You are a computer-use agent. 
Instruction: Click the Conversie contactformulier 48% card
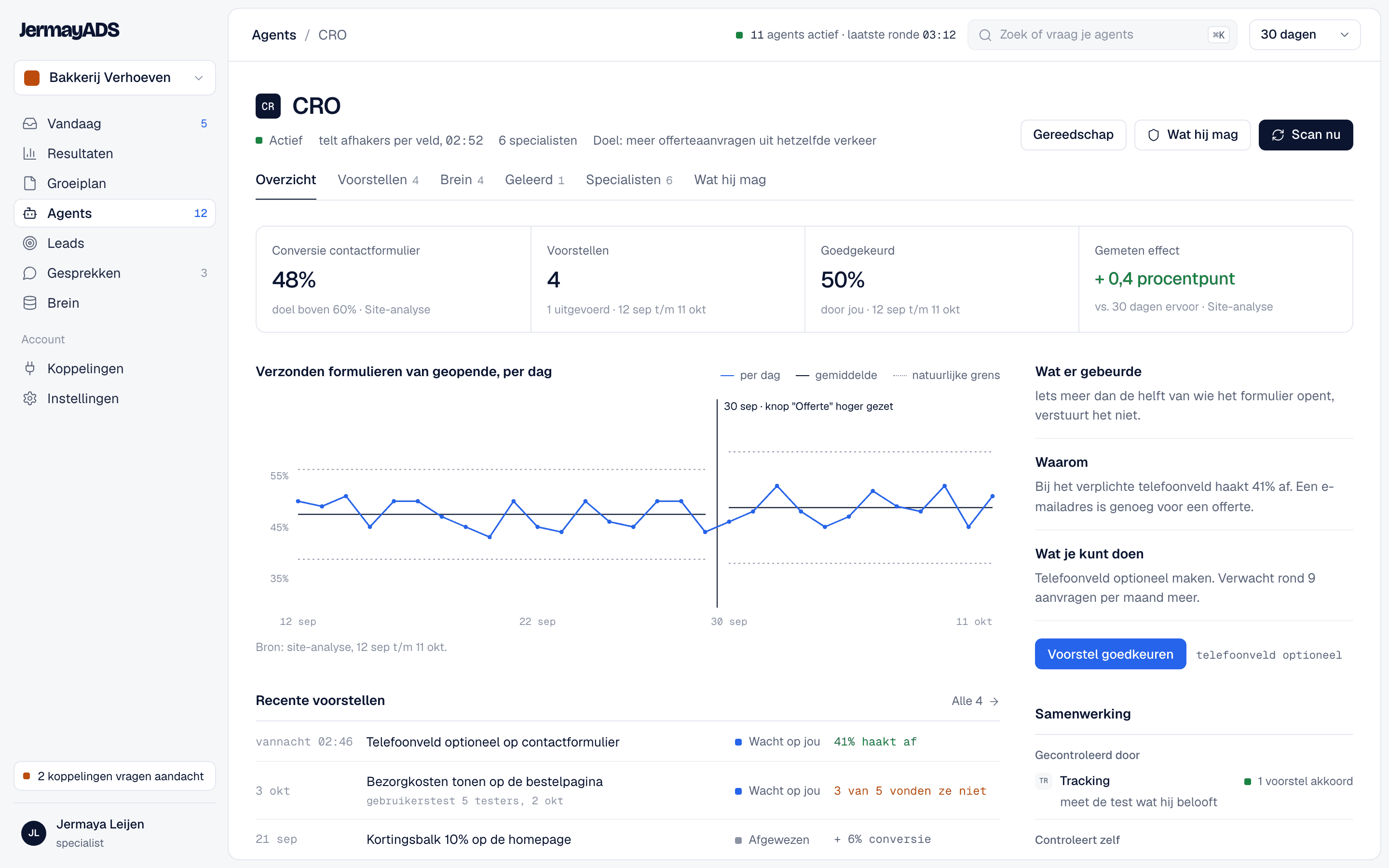tap(393, 280)
